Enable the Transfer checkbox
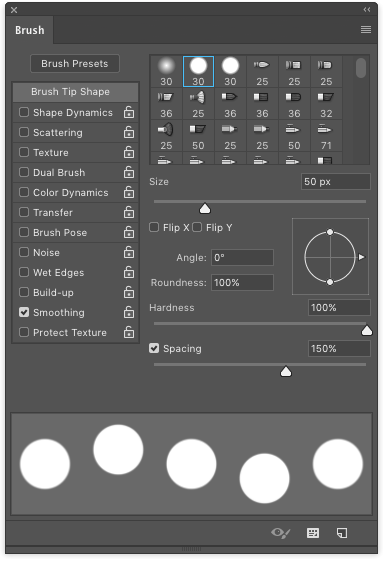 (24, 212)
